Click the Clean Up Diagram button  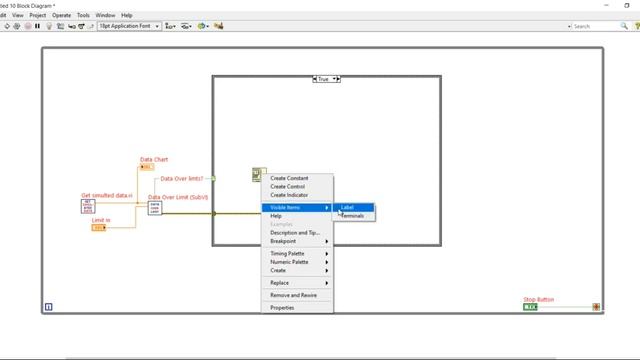[x=218, y=26]
